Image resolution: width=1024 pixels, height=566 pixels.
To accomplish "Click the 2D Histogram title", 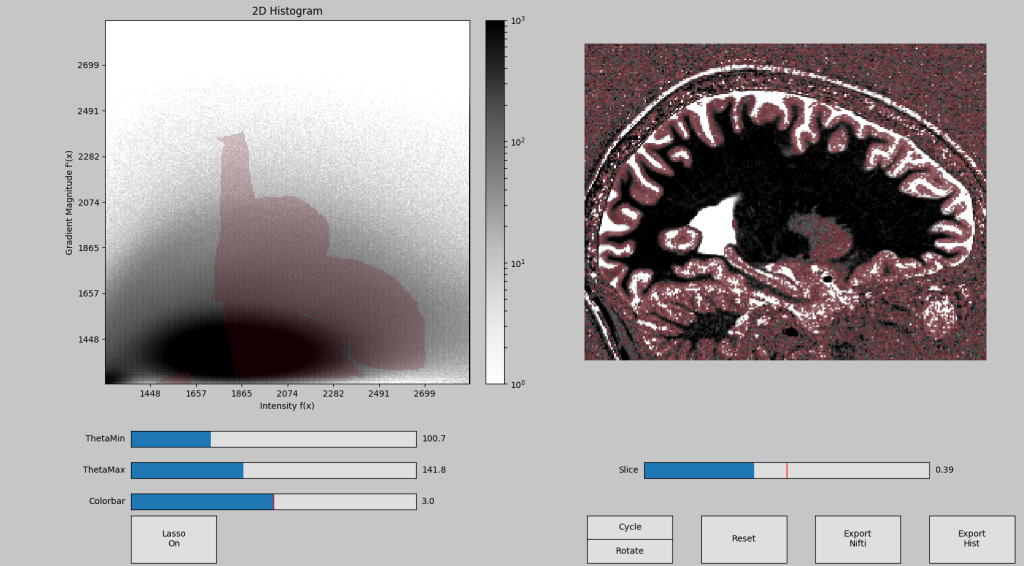I will point(287,11).
